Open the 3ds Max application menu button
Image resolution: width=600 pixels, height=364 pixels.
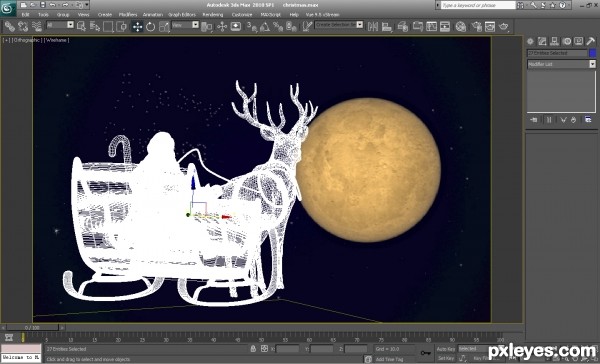coord(8,9)
